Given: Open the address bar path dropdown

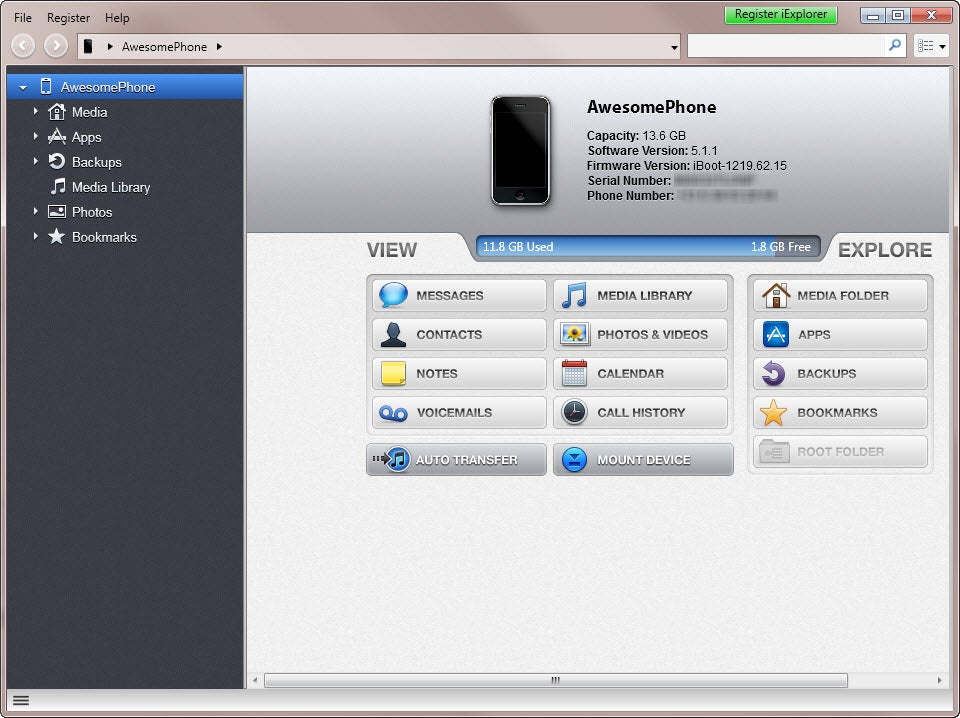Looking at the screenshot, I should 675,47.
